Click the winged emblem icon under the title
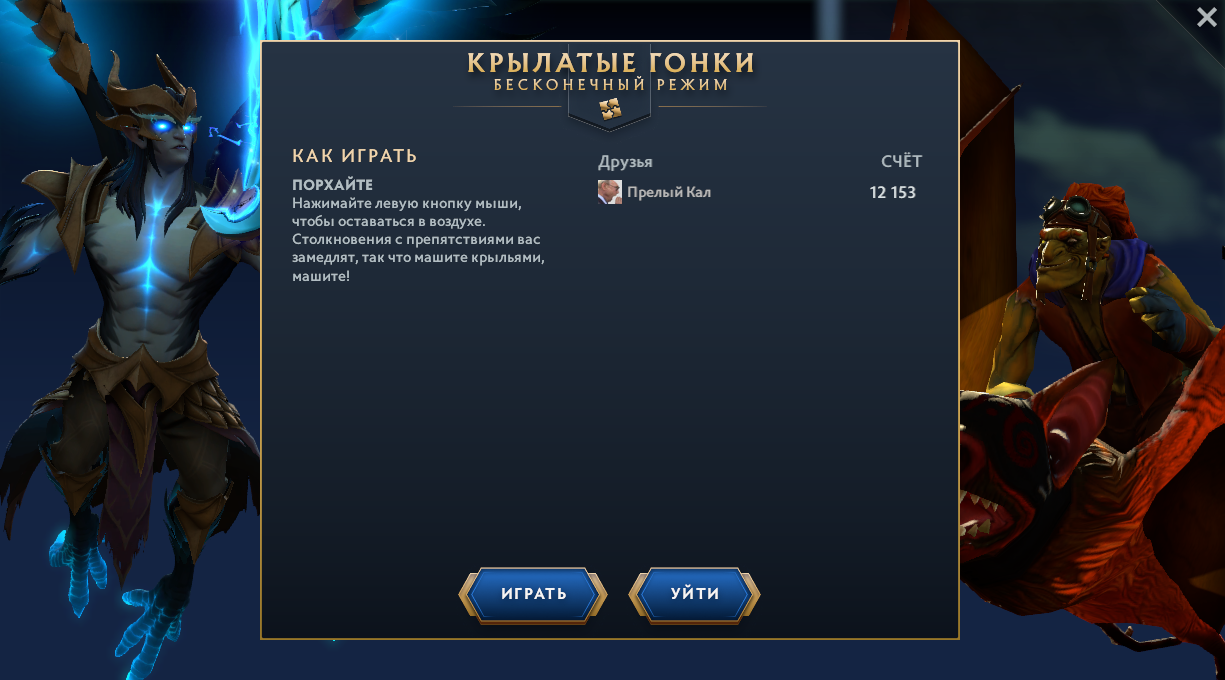This screenshot has width=1225, height=680. click(x=610, y=108)
